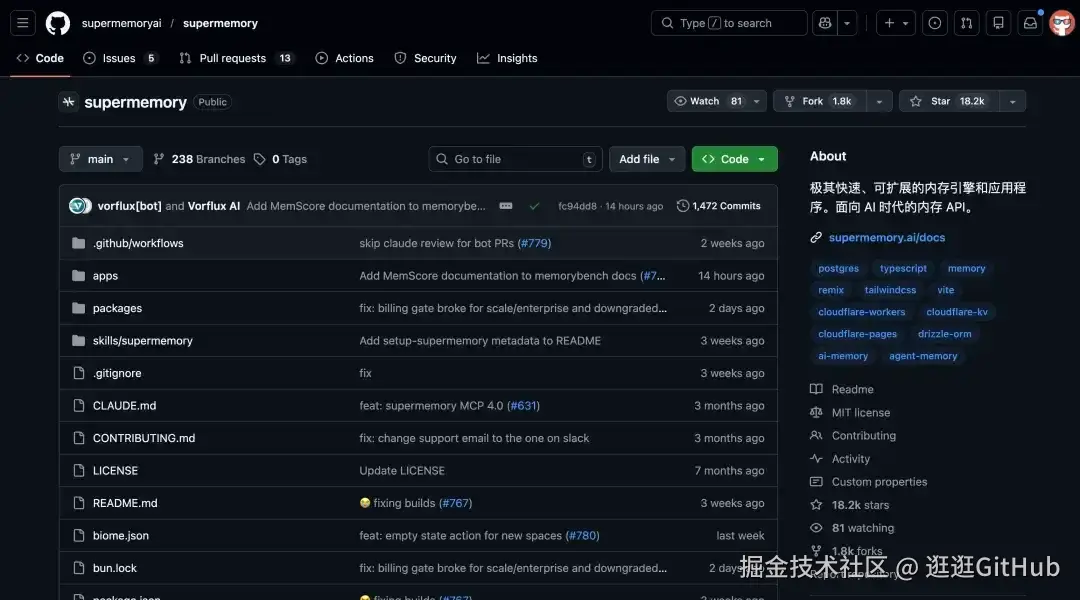
Task: Open the LICENSE file
Action: 115,470
